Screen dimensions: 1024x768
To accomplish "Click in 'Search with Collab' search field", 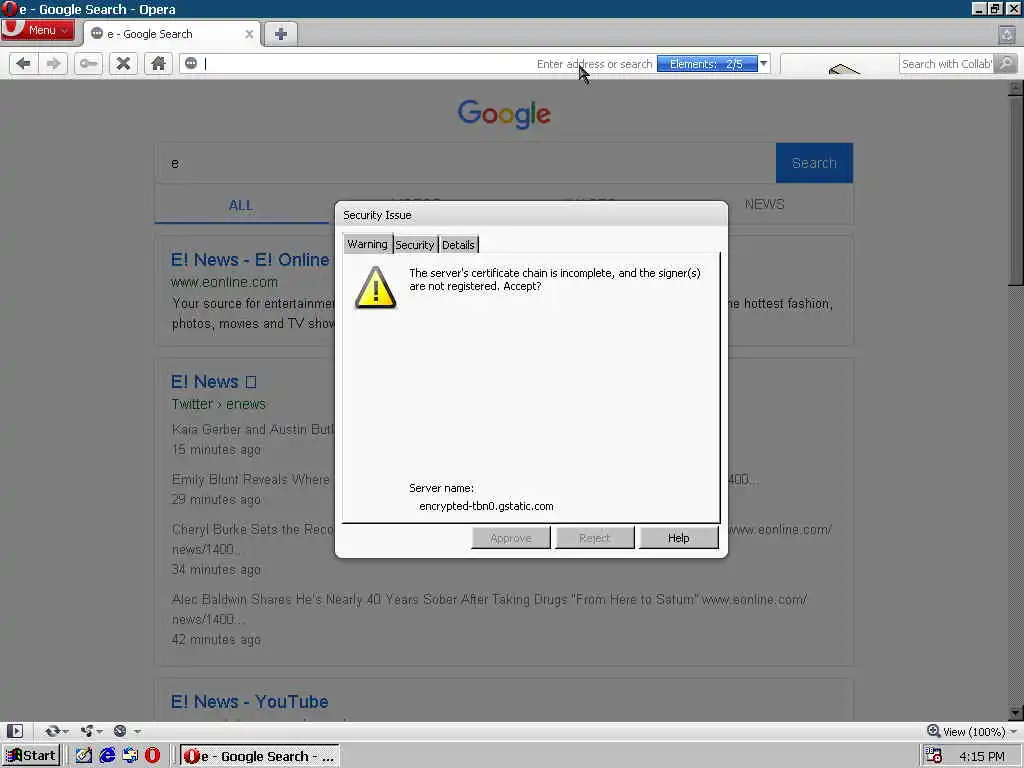I will (946, 63).
